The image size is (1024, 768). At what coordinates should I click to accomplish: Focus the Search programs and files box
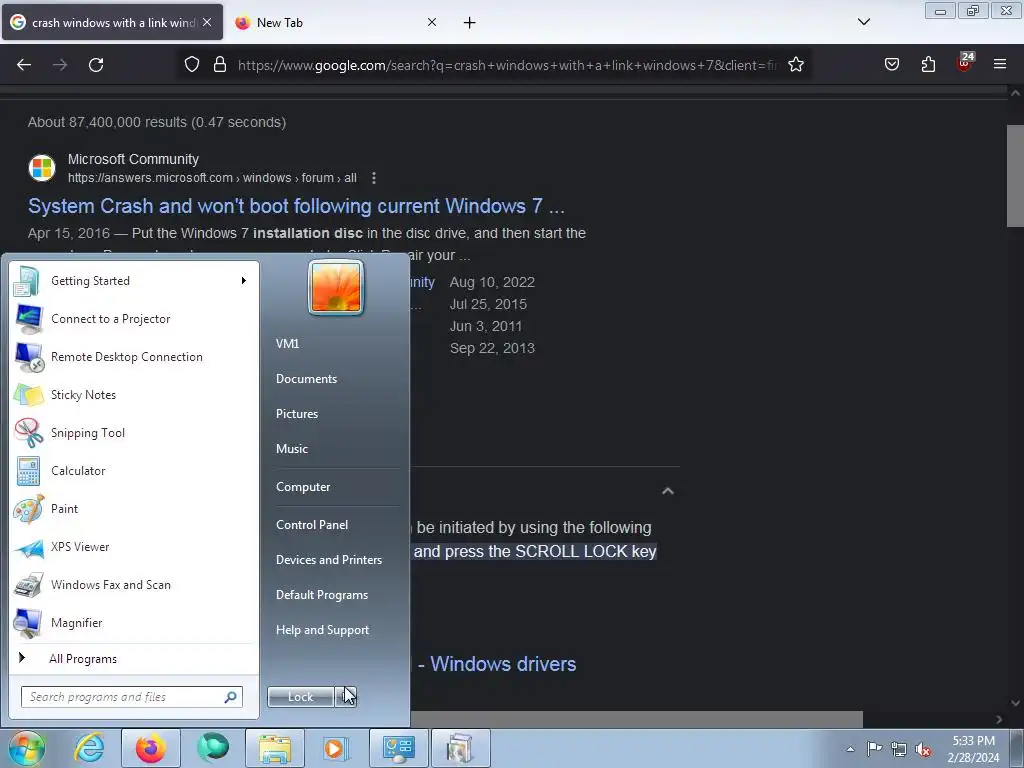(132, 697)
